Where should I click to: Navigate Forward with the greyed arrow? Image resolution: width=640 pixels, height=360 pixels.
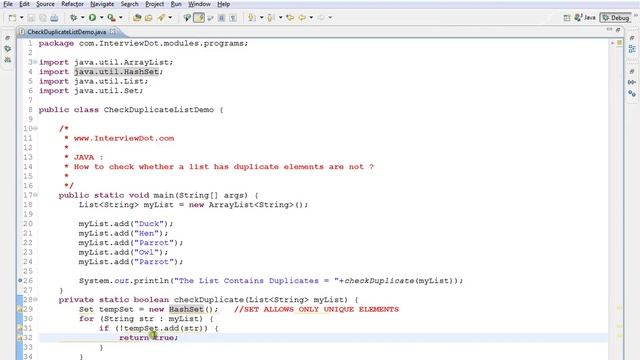click(321, 18)
